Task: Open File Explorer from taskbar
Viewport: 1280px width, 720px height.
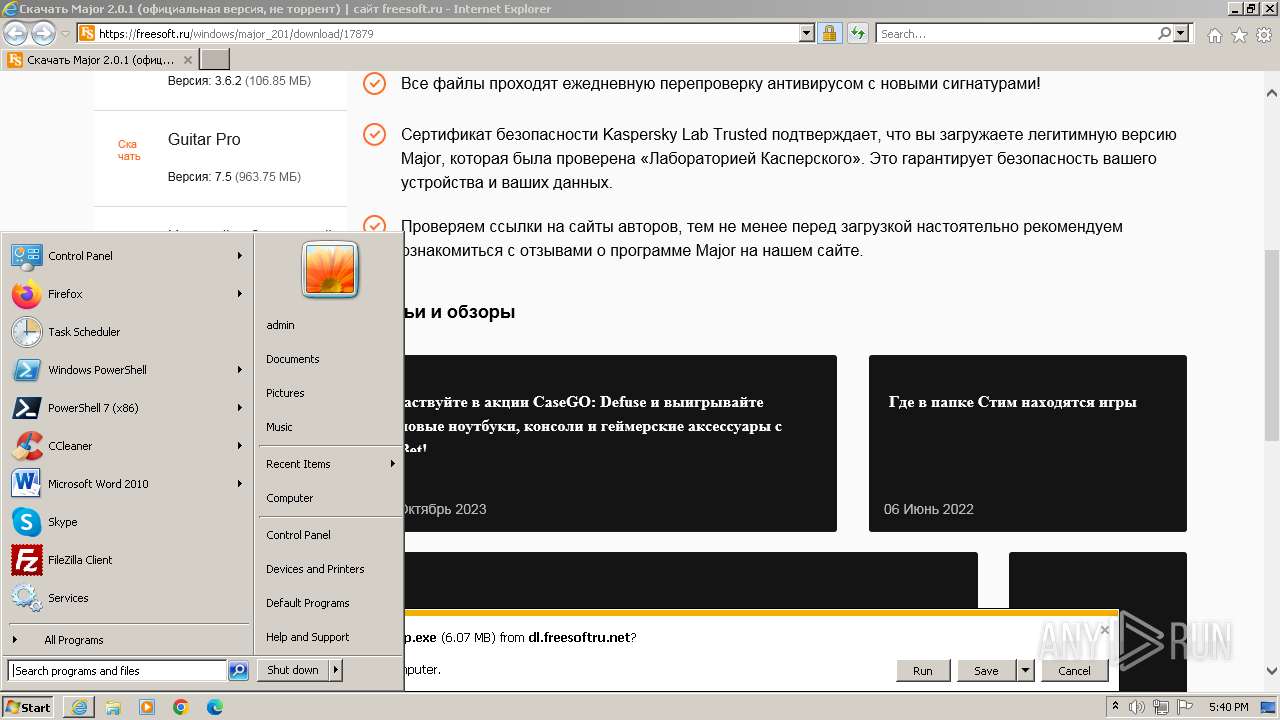Action: pyautogui.click(x=113, y=707)
